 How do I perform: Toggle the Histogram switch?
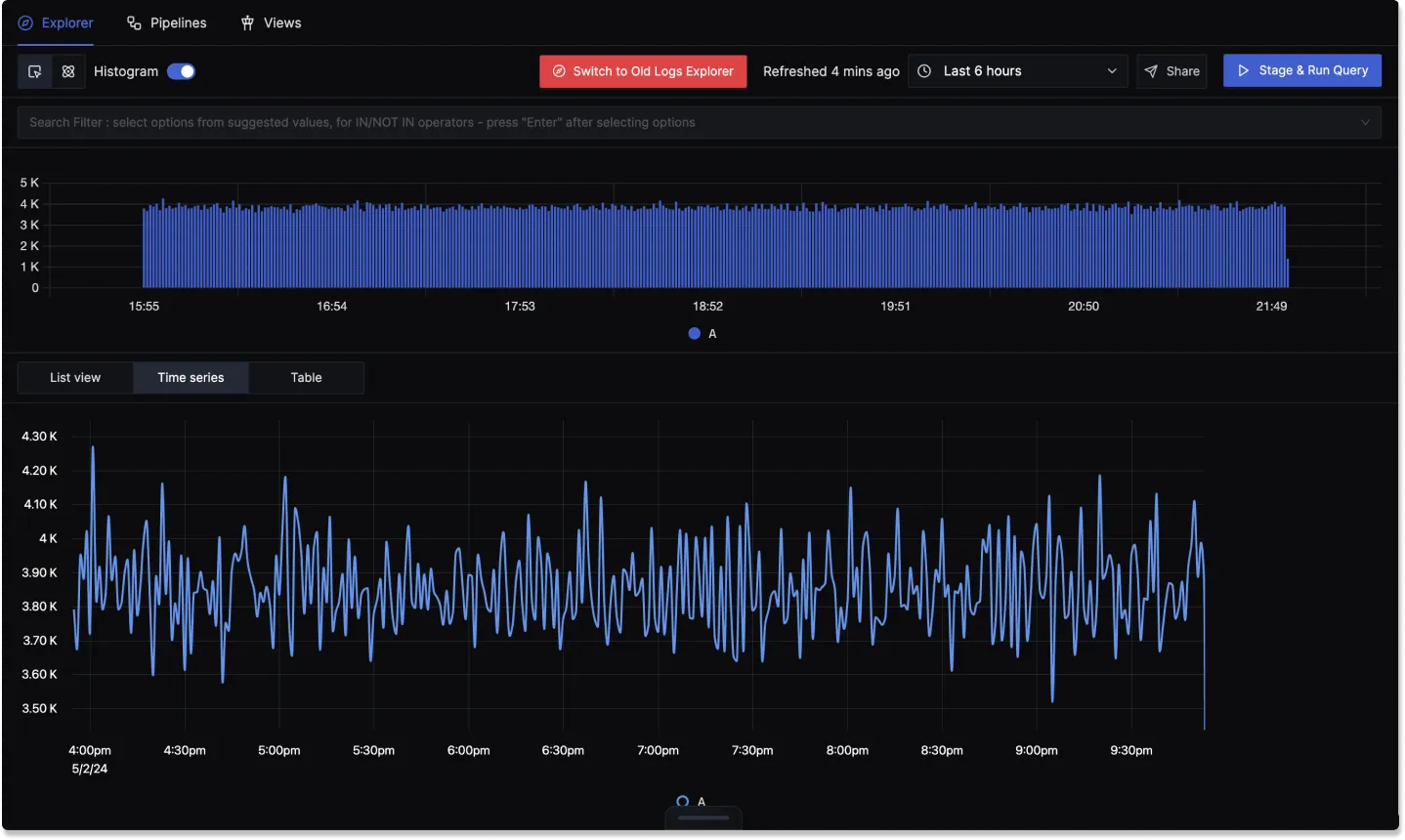tap(181, 71)
